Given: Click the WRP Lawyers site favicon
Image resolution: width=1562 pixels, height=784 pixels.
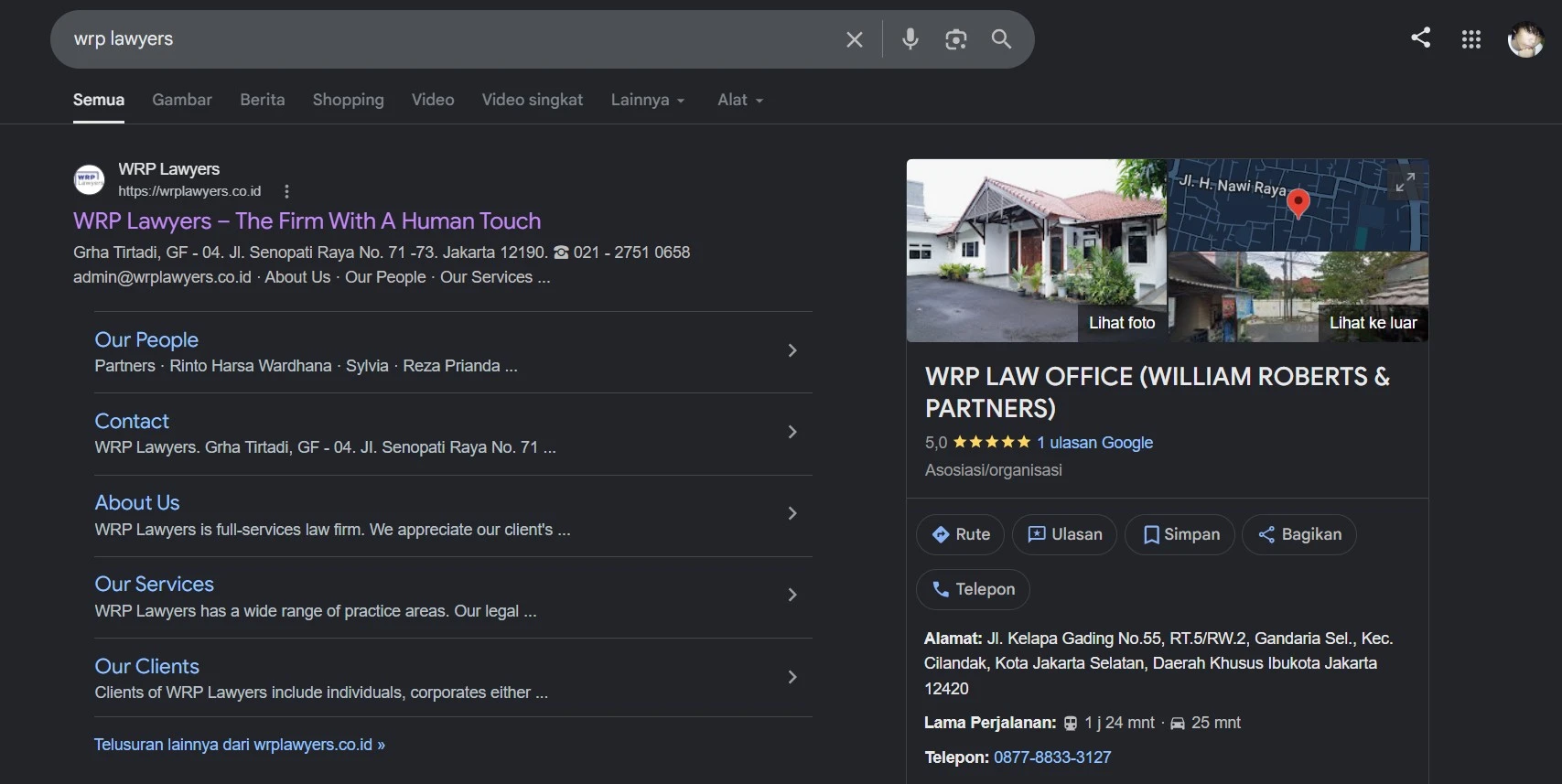Looking at the screenshot, I should coord(89,179).
